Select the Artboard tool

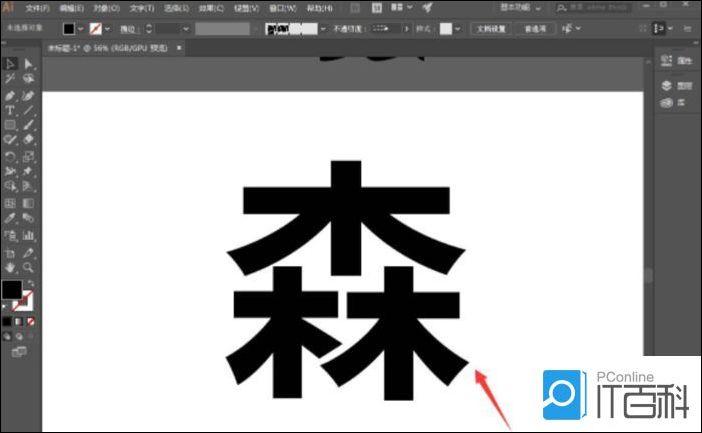click(x=10, y=253)
